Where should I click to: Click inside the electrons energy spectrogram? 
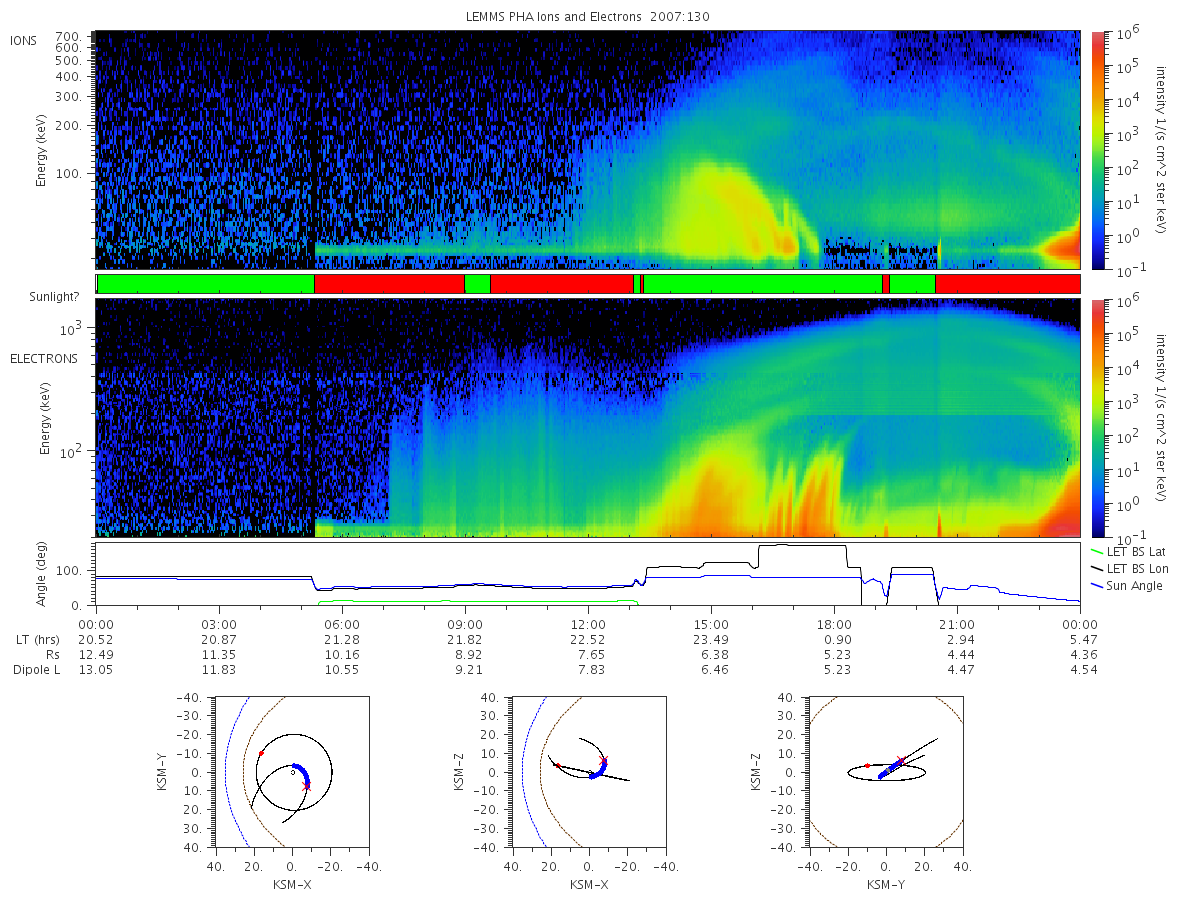click(x=588, y=418)
